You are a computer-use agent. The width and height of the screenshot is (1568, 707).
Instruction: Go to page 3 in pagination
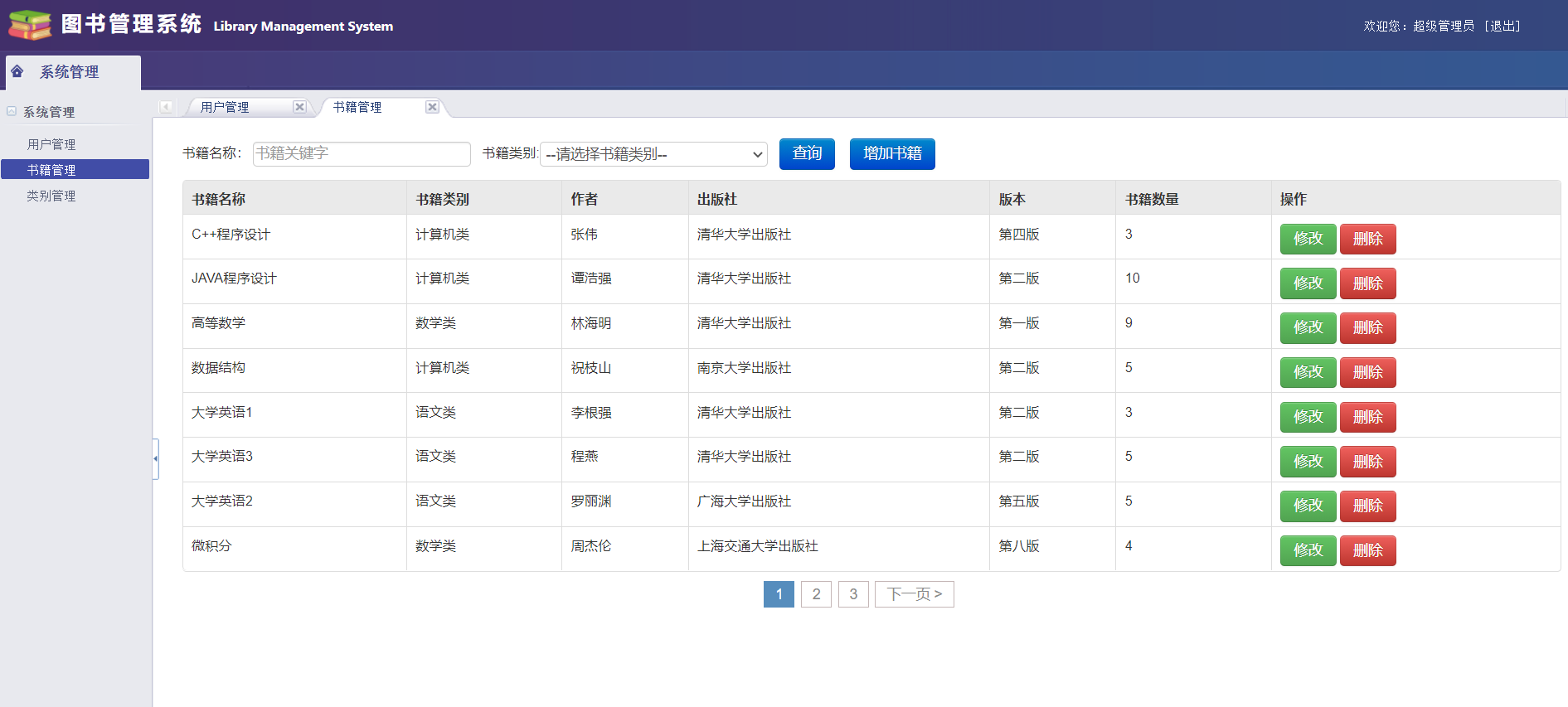(853, 594)
